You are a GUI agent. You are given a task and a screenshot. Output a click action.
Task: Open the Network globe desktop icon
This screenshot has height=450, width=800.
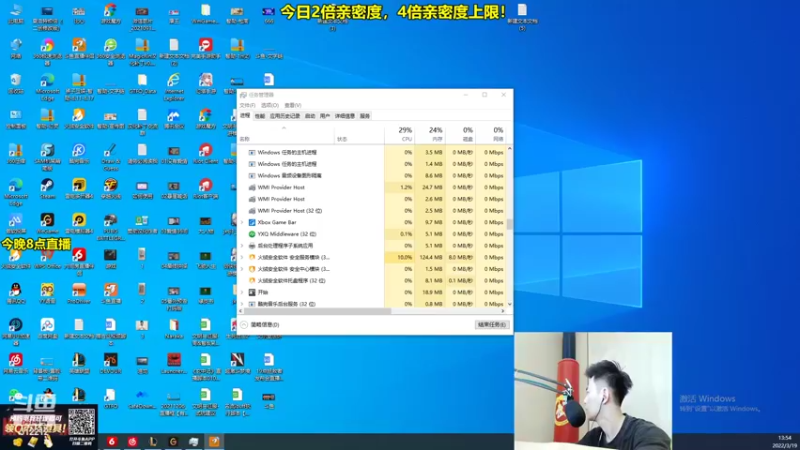[x=16, y=48]
